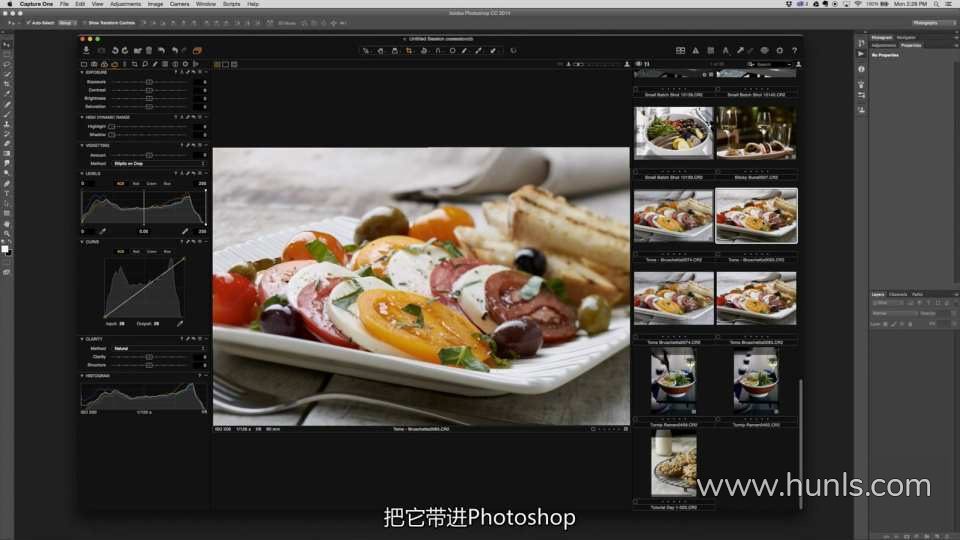
Task: Open the Capture One app menu
Action: click(x=36, y=4)
